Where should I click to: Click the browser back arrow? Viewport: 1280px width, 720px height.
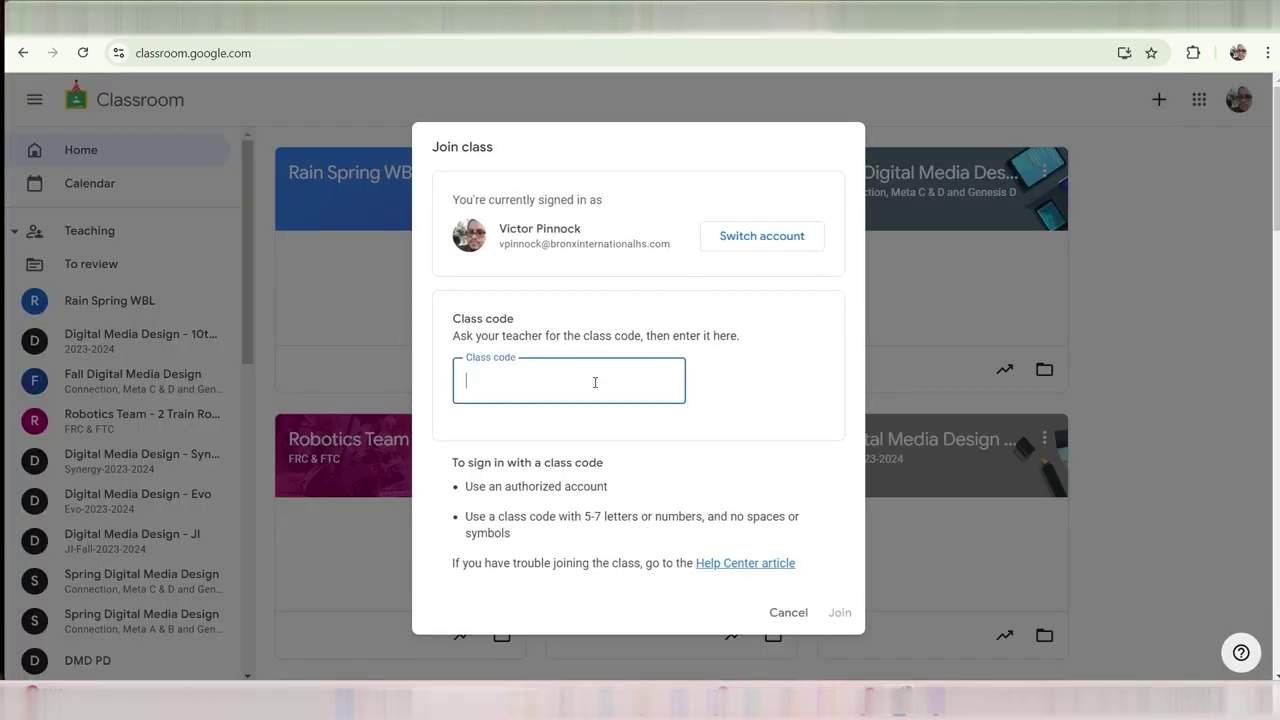[x=23, y=53]
